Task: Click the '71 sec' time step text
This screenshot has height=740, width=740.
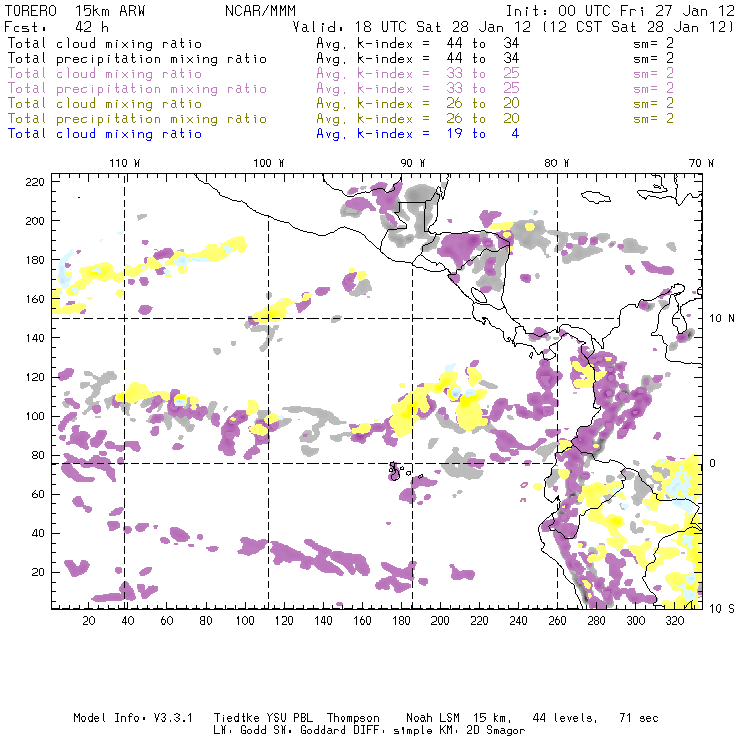Action: coord(639,718)
